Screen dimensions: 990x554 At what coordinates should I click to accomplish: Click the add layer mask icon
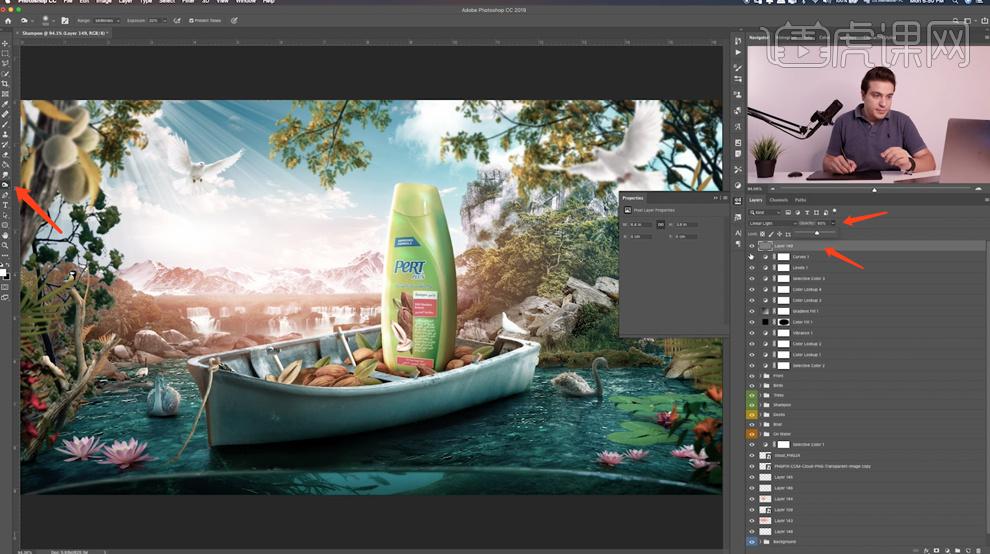(x=936, y=550)
